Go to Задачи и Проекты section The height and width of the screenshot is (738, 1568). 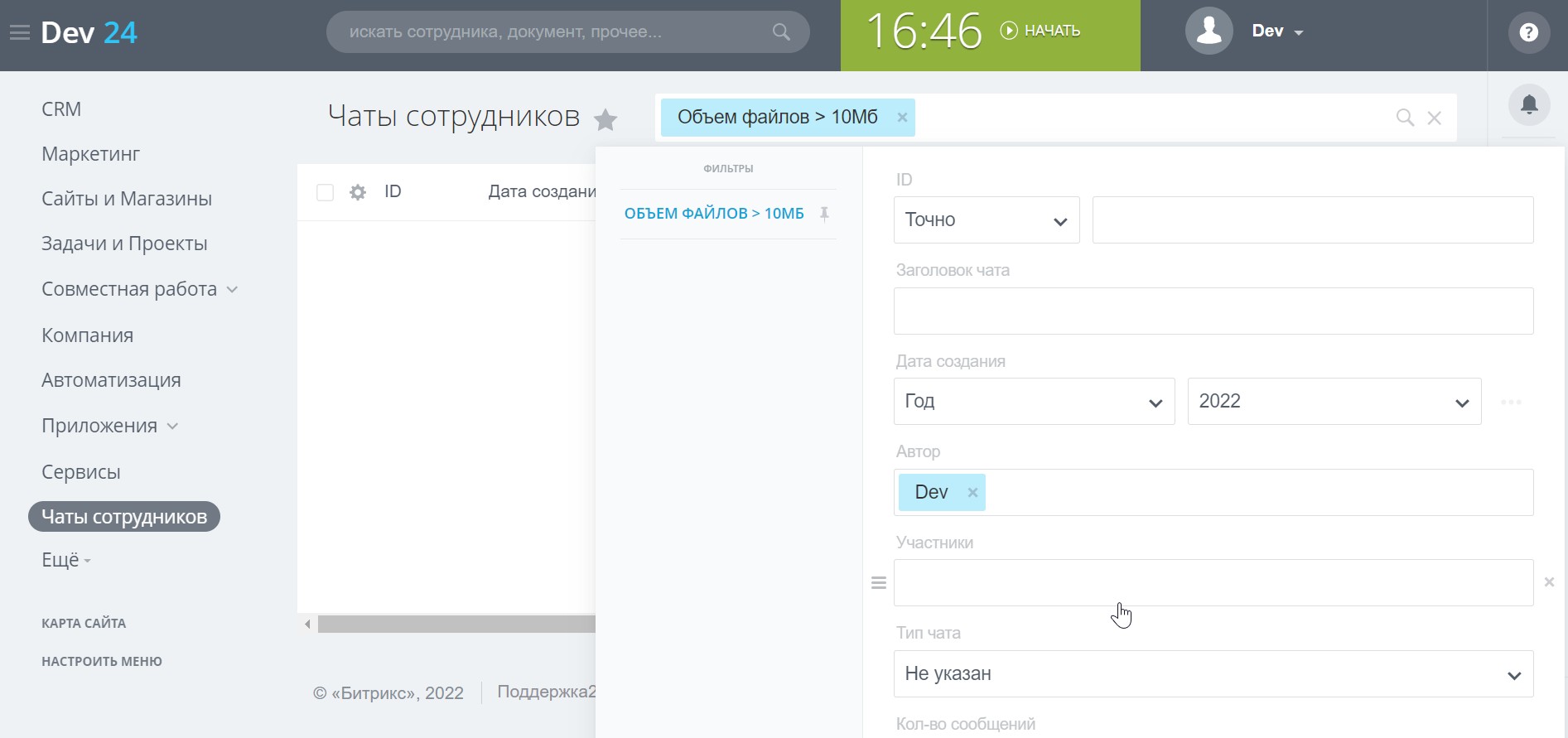click(124, 244)
